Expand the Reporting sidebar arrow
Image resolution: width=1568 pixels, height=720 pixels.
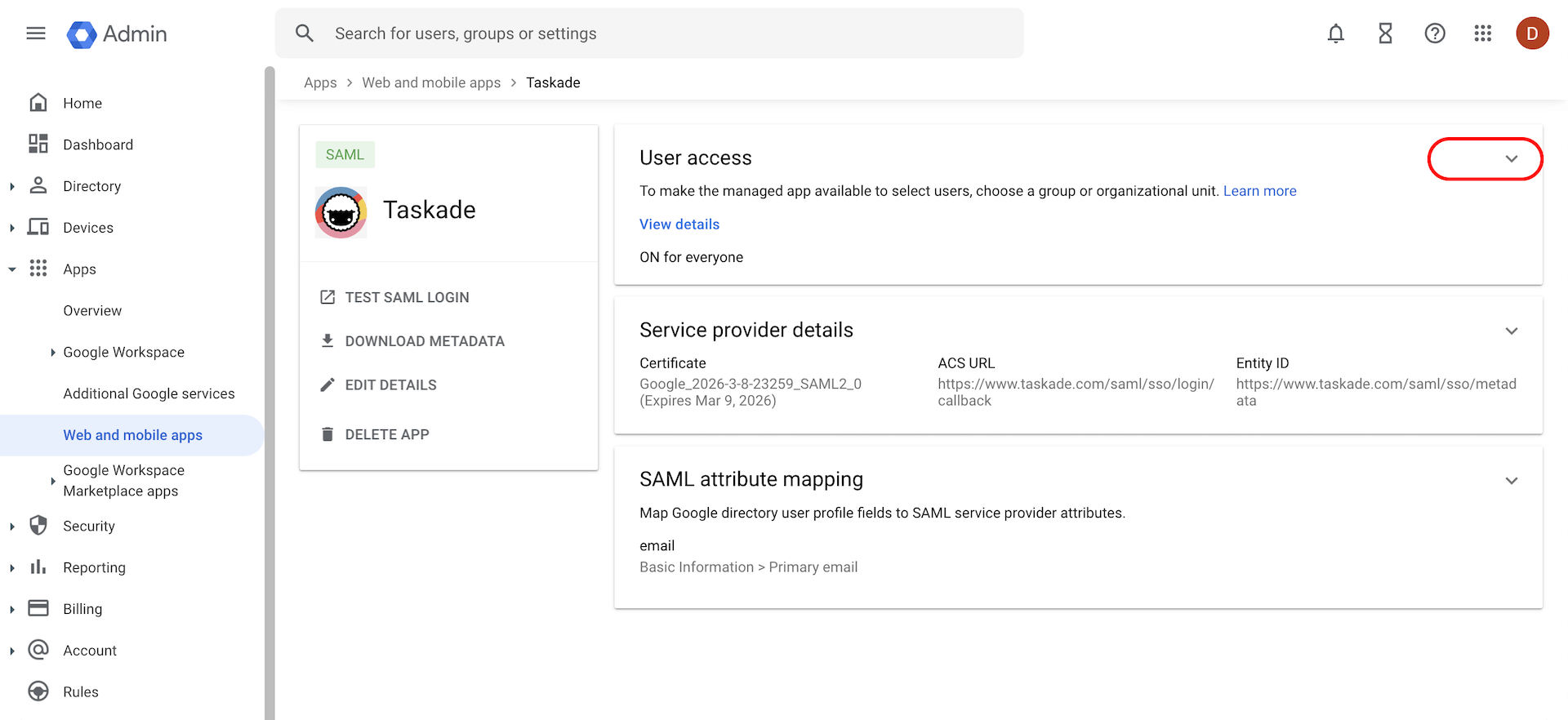[x=12, y=568]
